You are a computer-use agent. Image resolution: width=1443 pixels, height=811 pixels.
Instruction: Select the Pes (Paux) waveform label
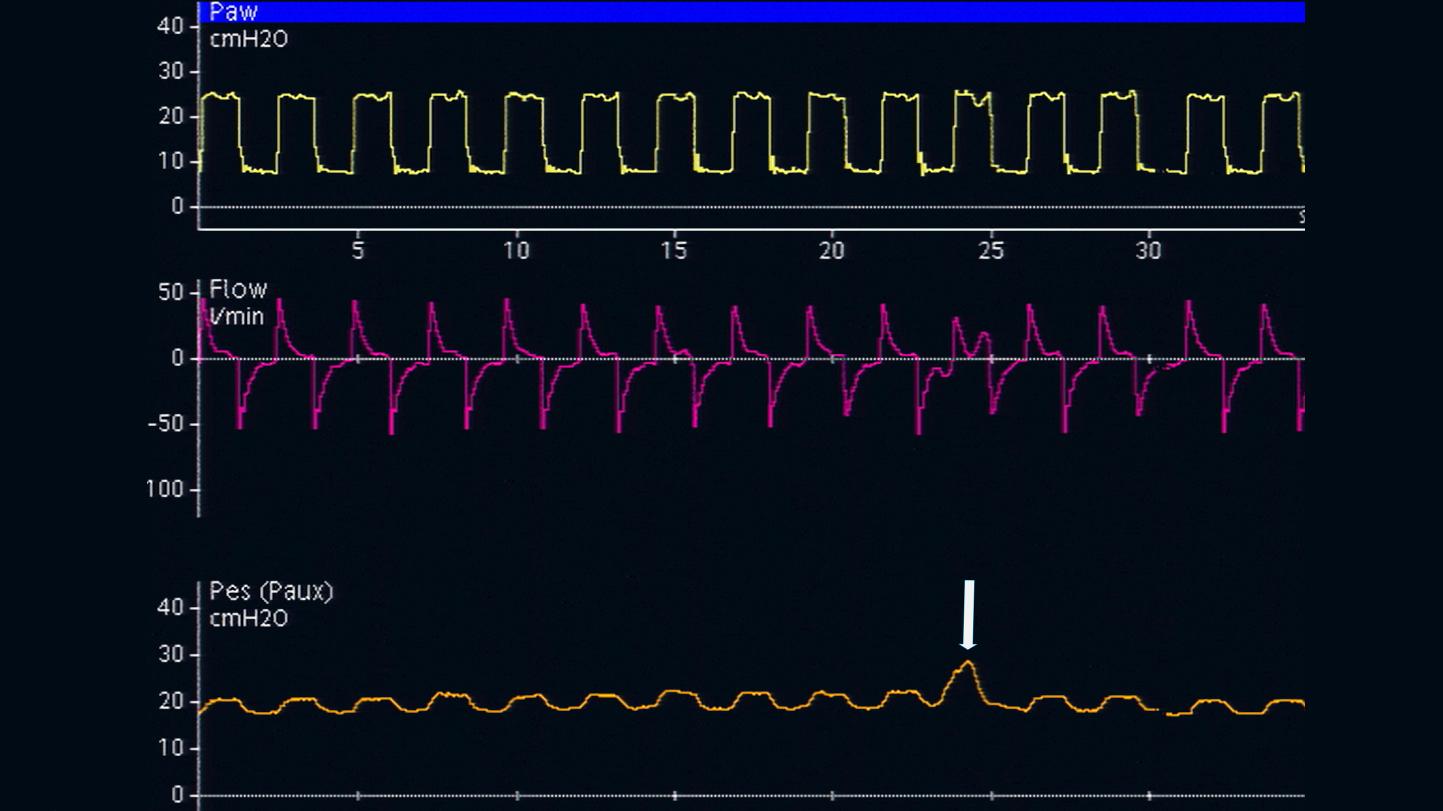coord(271,592)
